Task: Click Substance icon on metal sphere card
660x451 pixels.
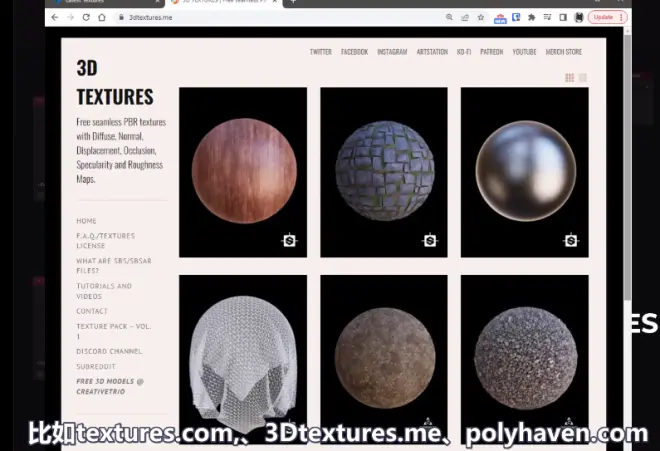Action: pyautogui.click(x=571, y=240)
